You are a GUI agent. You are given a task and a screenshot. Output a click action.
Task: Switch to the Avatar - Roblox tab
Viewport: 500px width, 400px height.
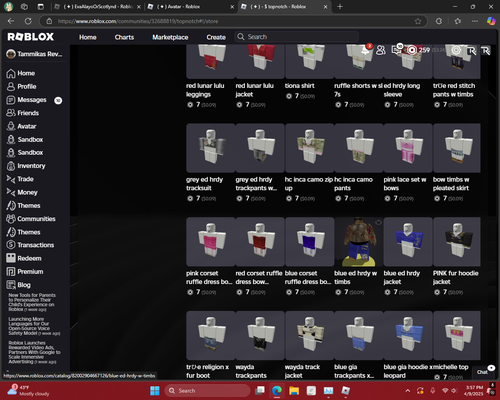point(191,7)
